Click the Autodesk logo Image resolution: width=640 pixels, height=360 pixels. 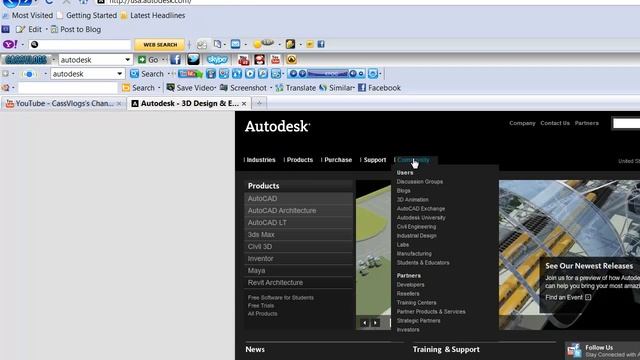278,126
